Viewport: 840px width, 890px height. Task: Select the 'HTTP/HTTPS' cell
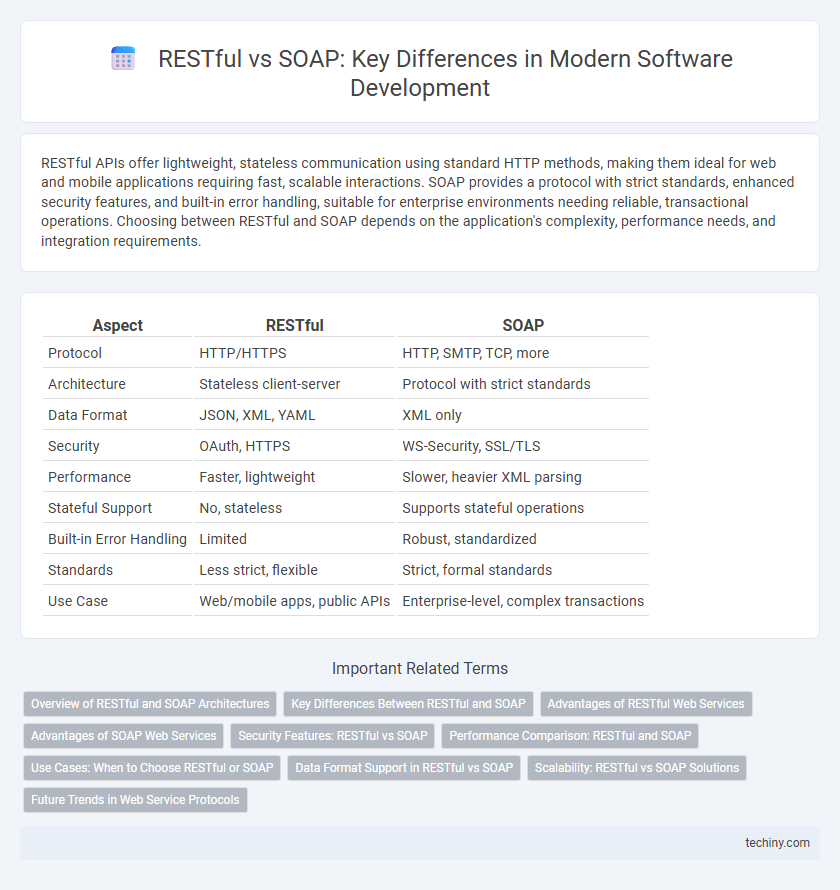pyautogui.click(x=295, y=353)
